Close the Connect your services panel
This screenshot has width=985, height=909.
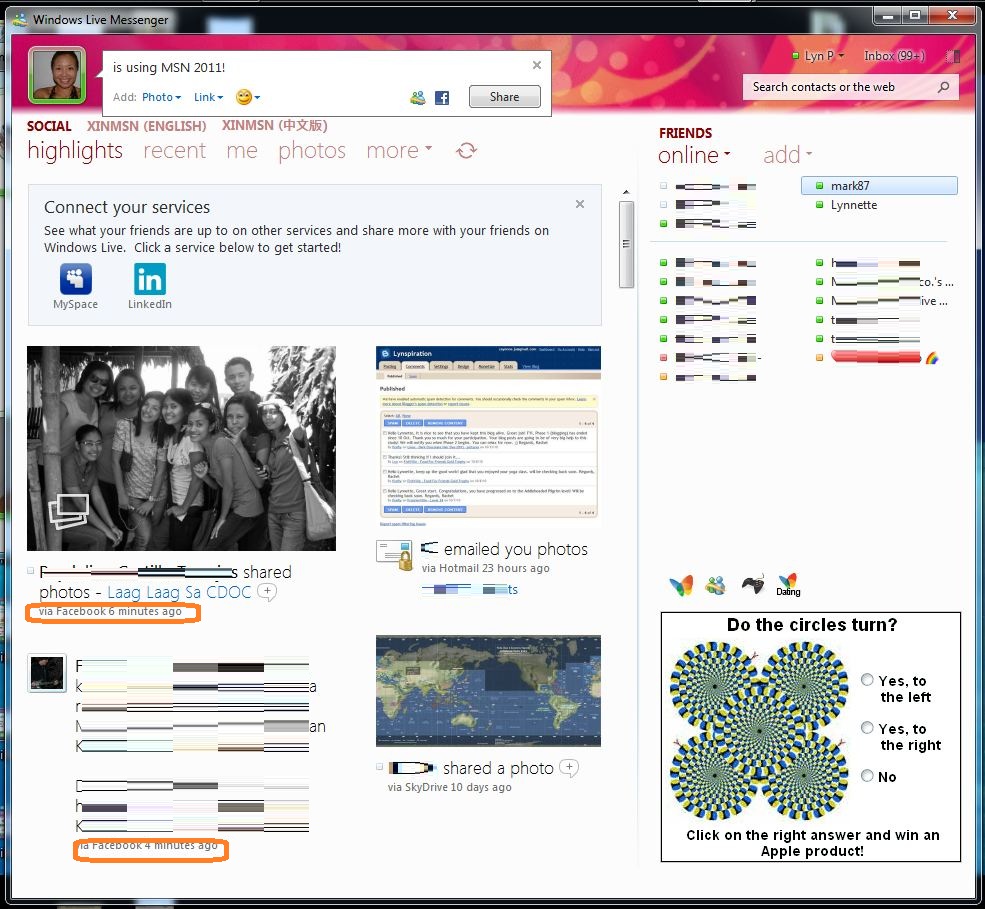point(580,204)
